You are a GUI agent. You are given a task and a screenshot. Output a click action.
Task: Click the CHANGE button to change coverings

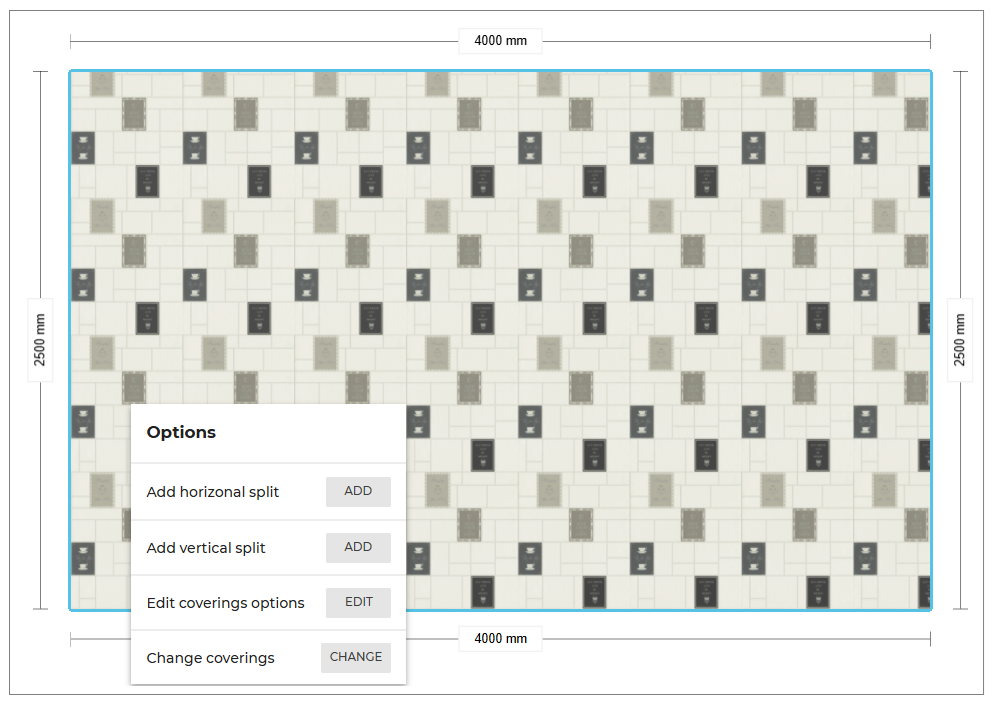click(x=355, y=657)
